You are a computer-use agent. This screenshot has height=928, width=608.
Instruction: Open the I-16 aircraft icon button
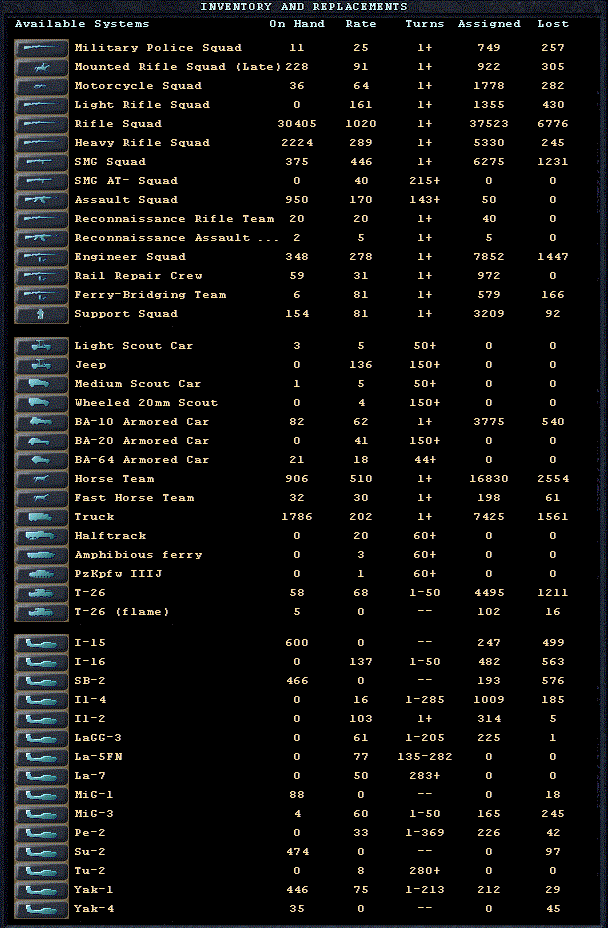tap(41, 662)
